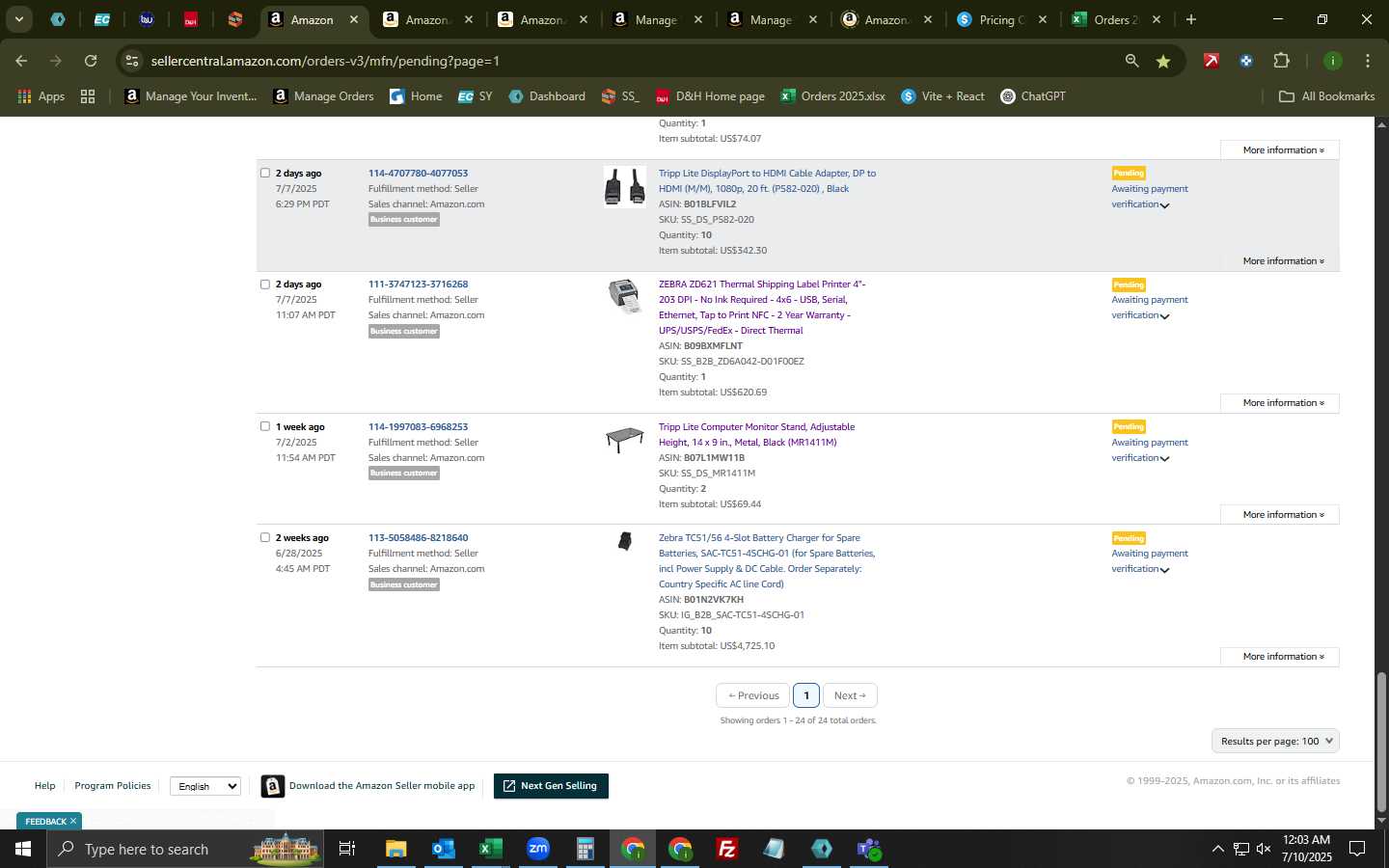Click the Previous page button
1389x868 pixels.
pos(753,695)
